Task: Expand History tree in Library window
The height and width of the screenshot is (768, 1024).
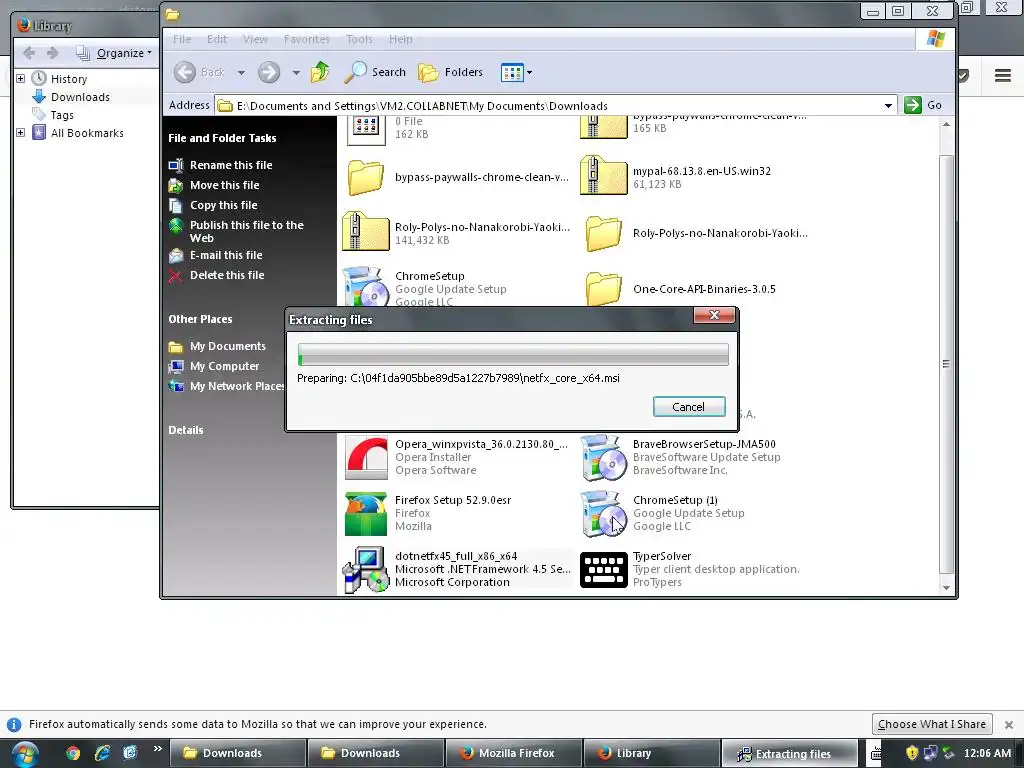Action: click(20, 78)
